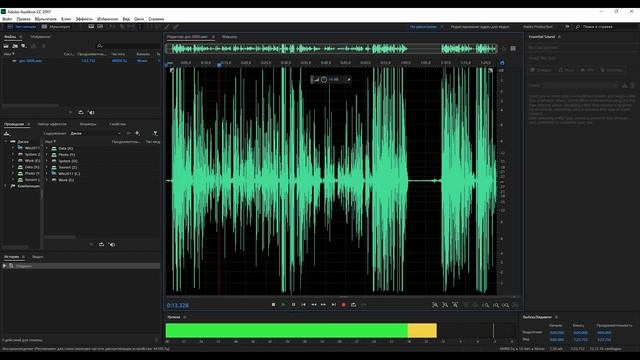Open the Клип menu
The width and height of the screenshot is (640, 360).
pos(66,19)
